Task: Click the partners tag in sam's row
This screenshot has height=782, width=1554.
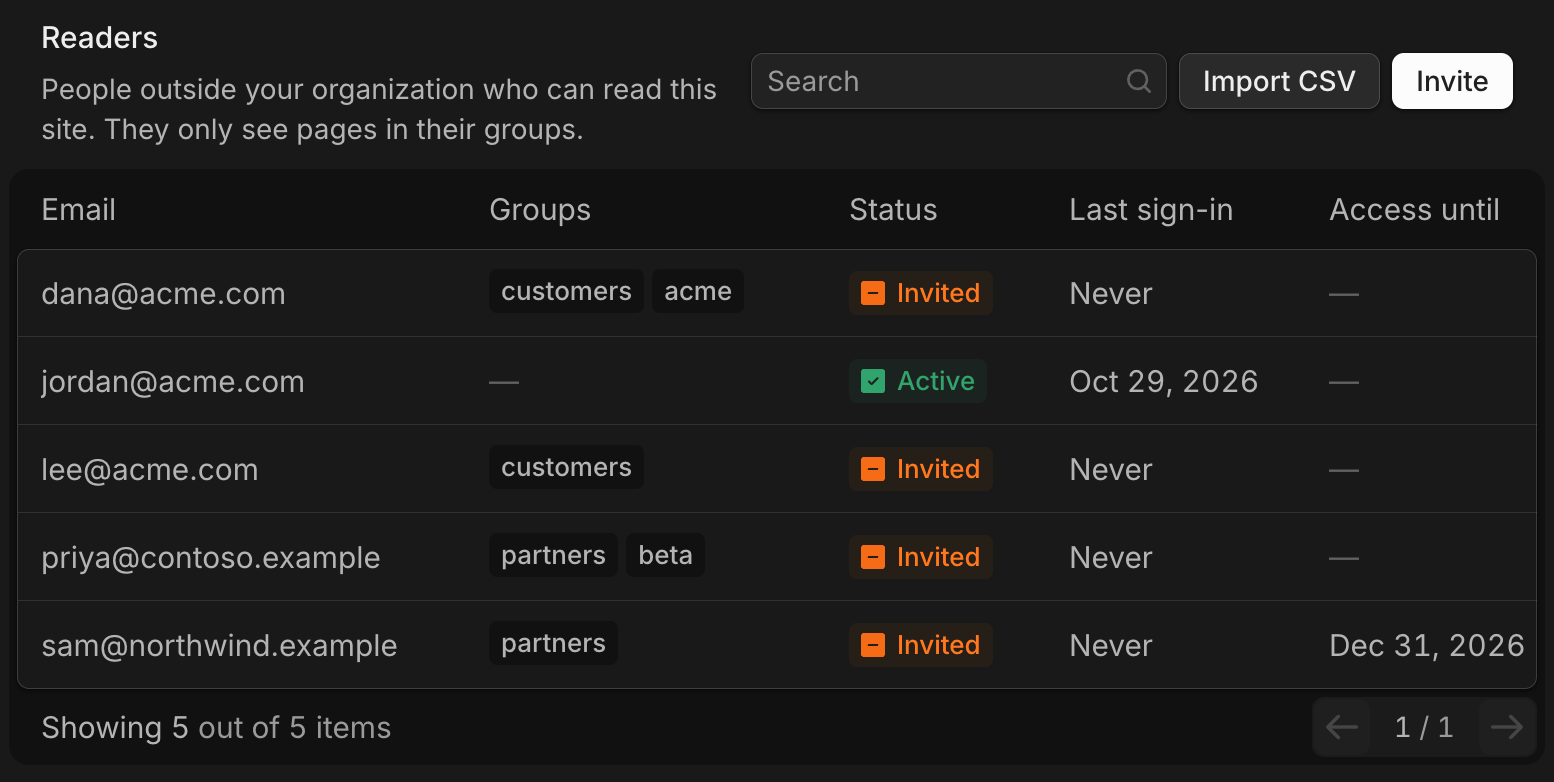Action: pyautogui.click(x=553, y=643)
